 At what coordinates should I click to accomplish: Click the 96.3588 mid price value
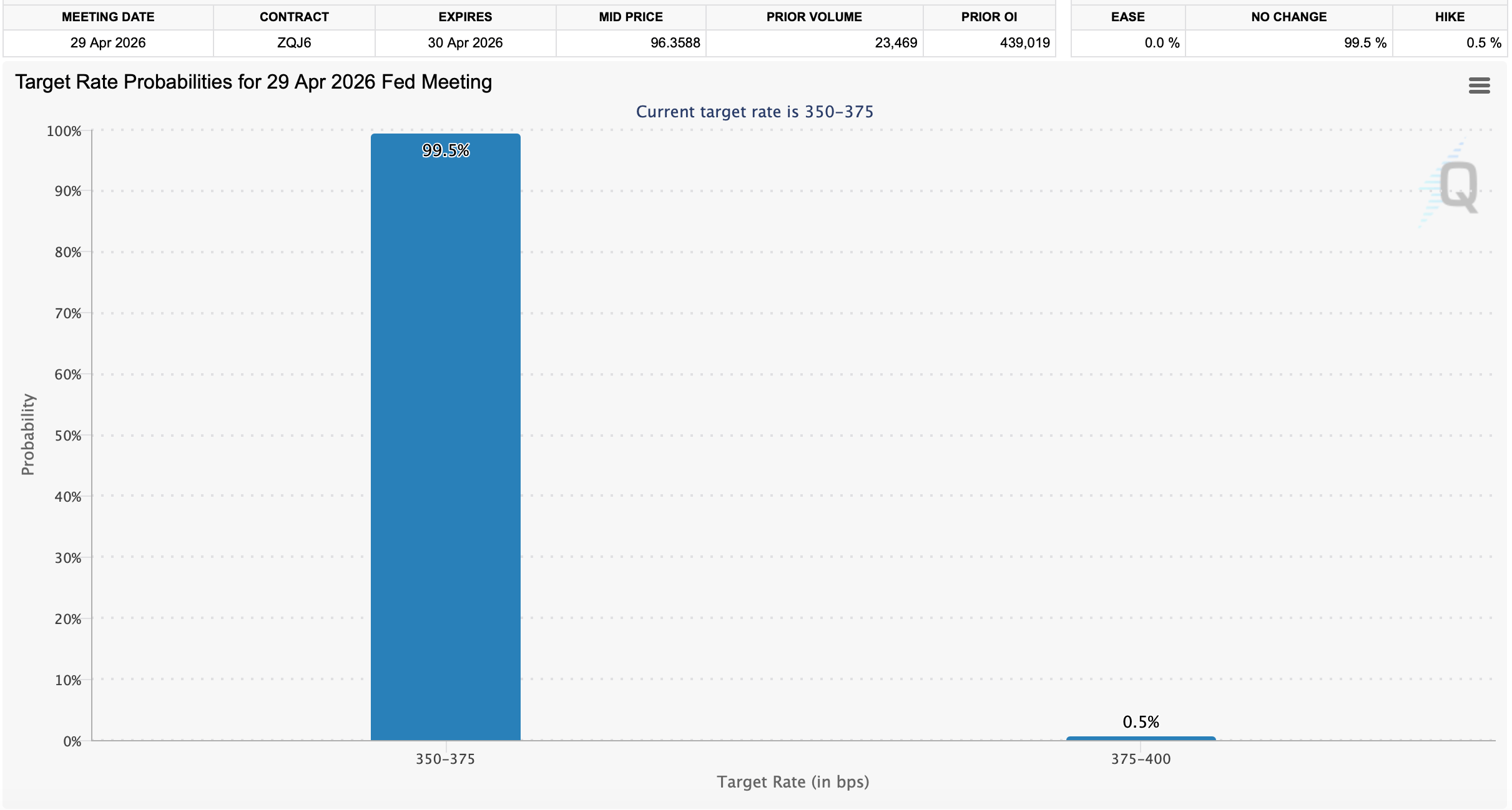click(x=675, y=43)
